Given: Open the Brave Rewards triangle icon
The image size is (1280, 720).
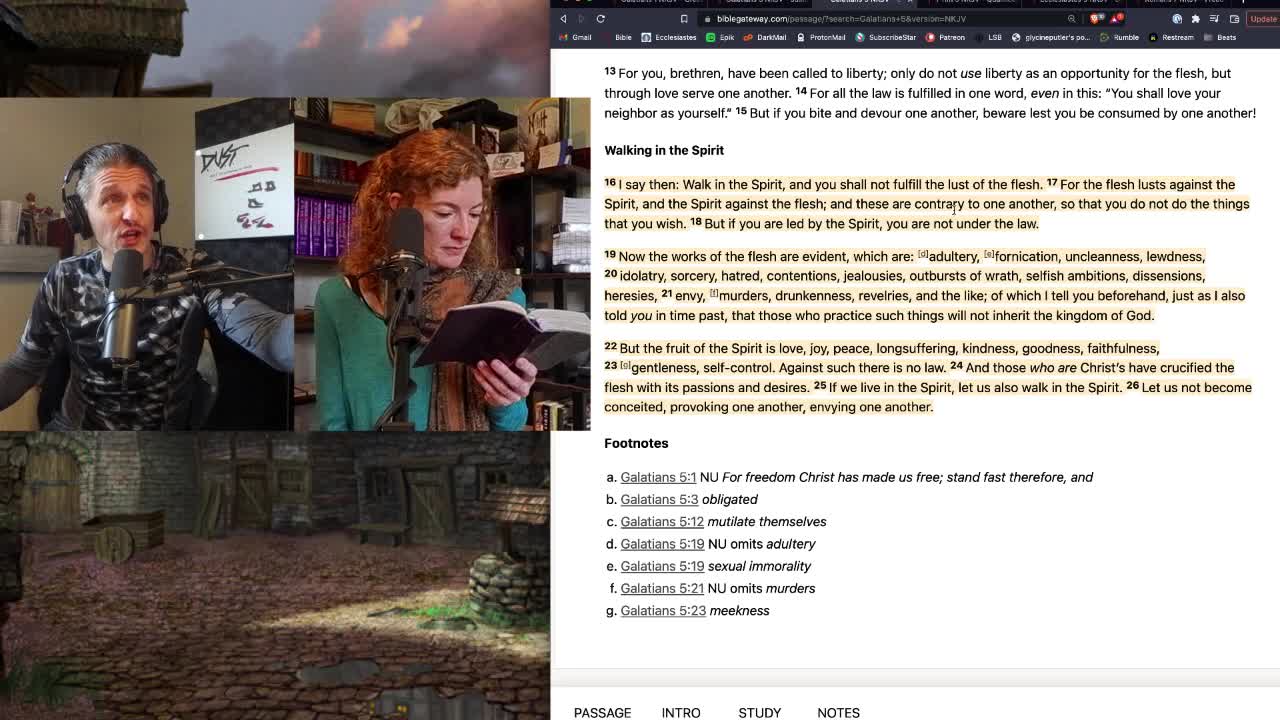Looking at the screenshot, I should pos(1115,19).
